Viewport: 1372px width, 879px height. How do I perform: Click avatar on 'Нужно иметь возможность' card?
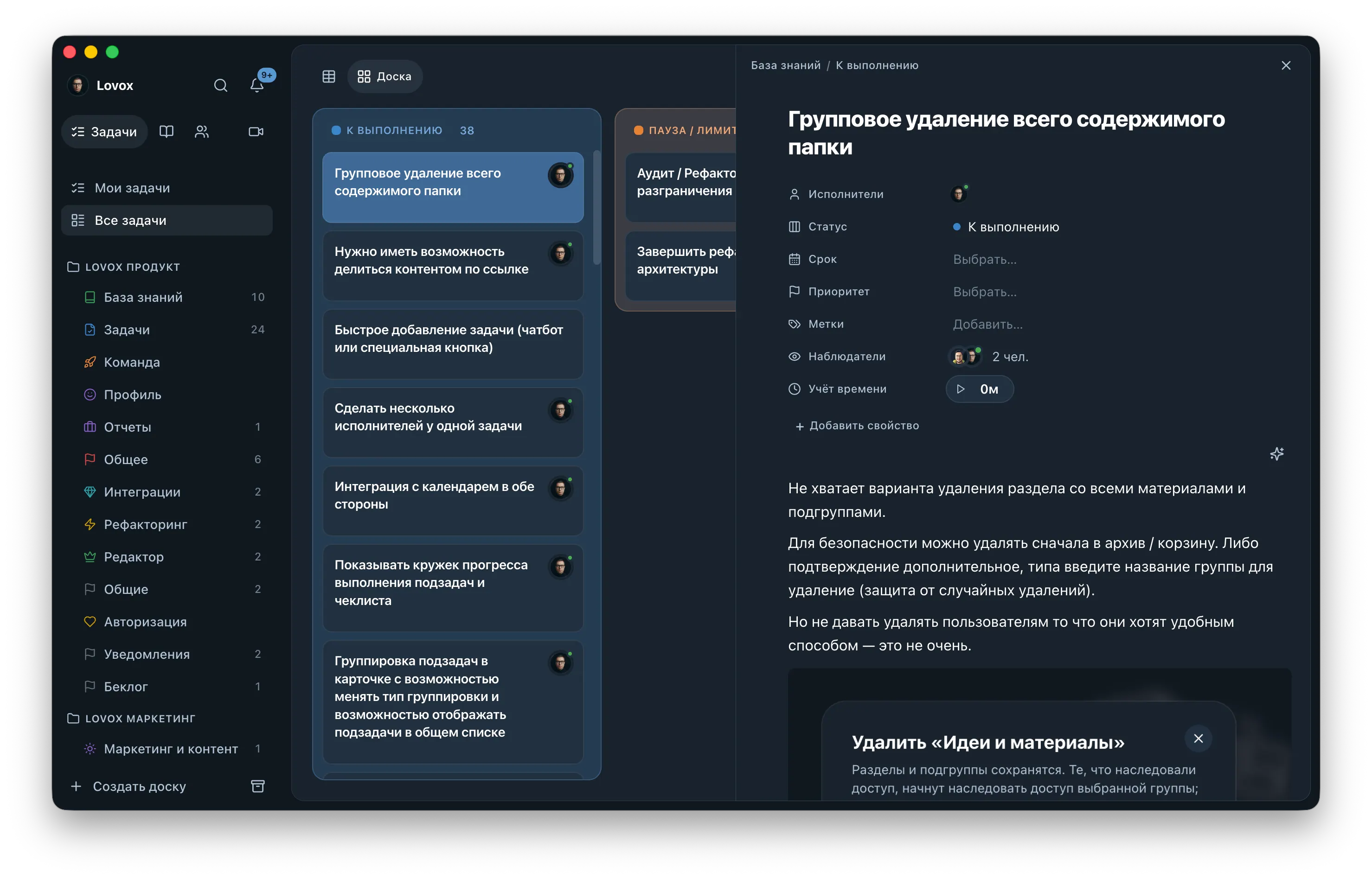560,253
